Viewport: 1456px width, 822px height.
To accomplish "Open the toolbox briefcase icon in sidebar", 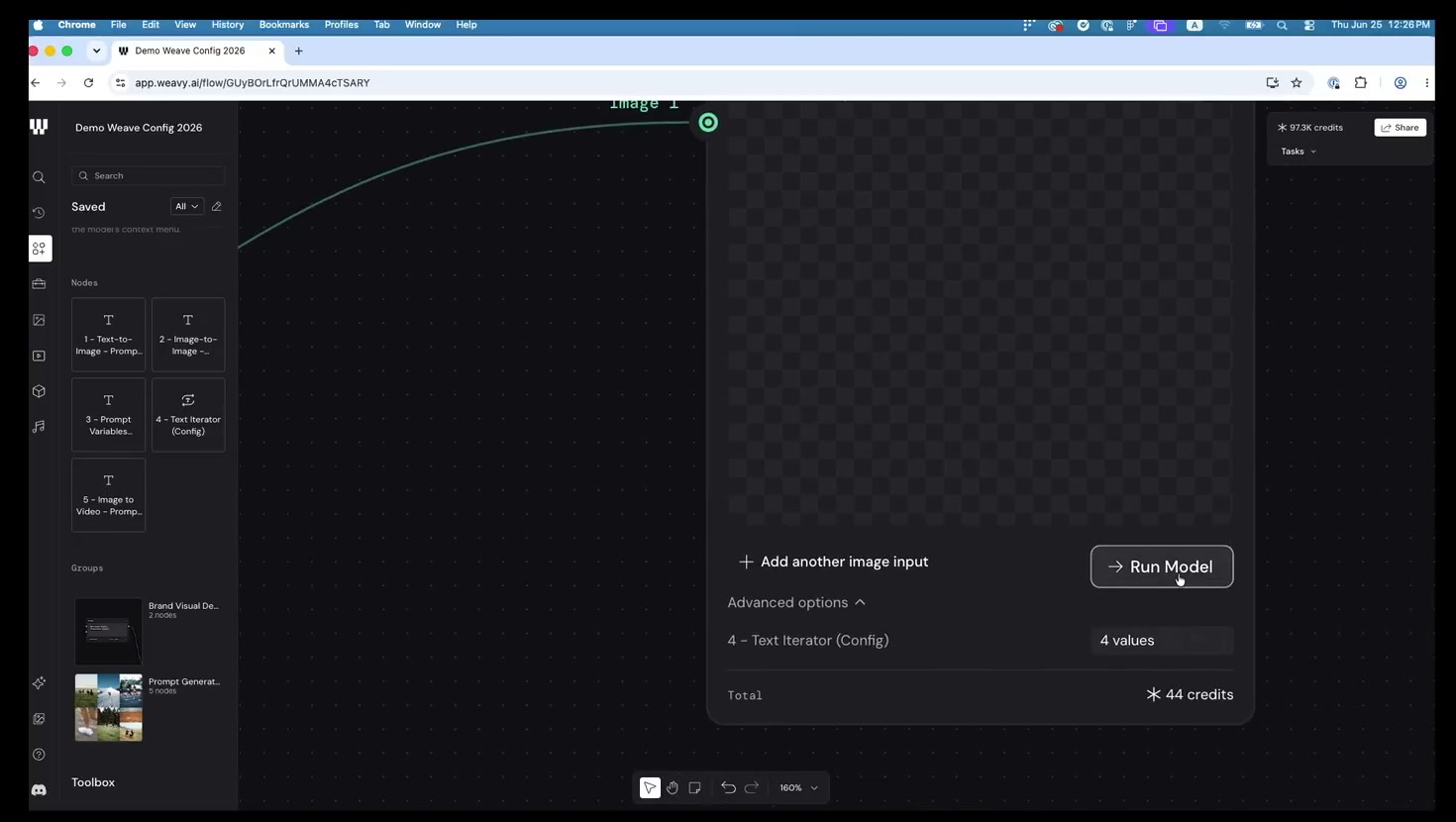I will pos(39,284).
